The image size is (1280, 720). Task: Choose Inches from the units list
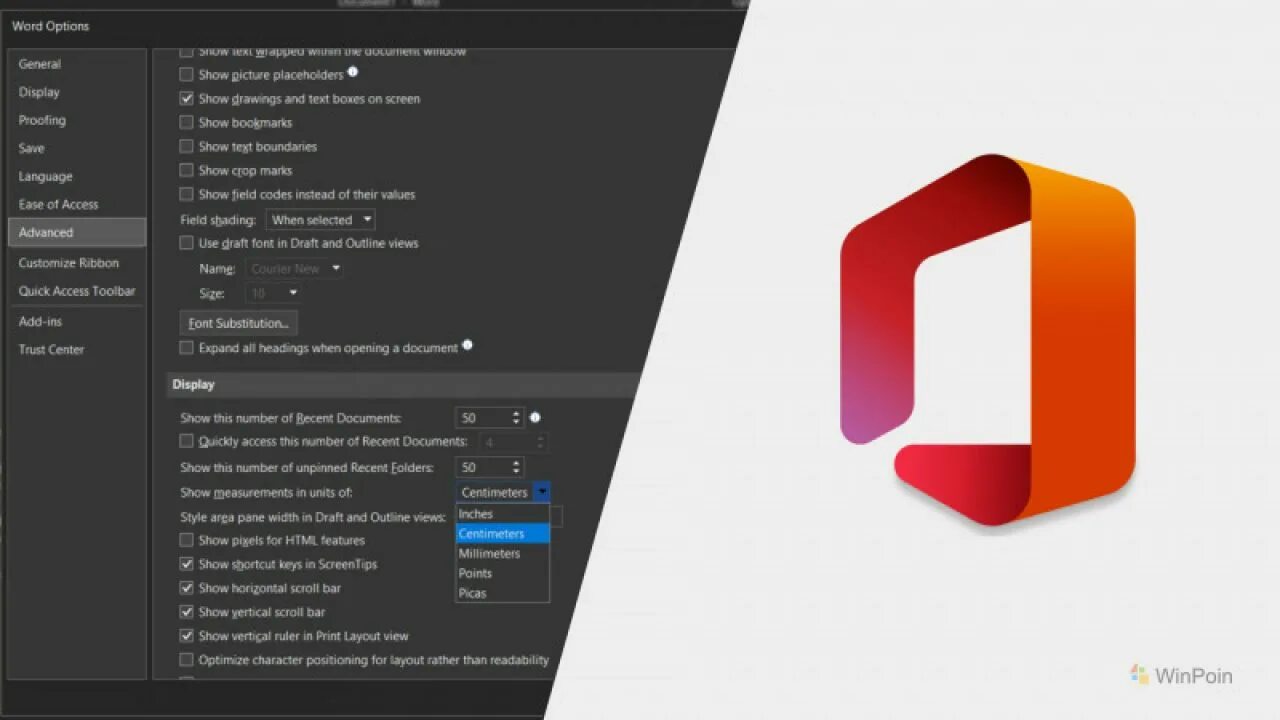point(502,514)
